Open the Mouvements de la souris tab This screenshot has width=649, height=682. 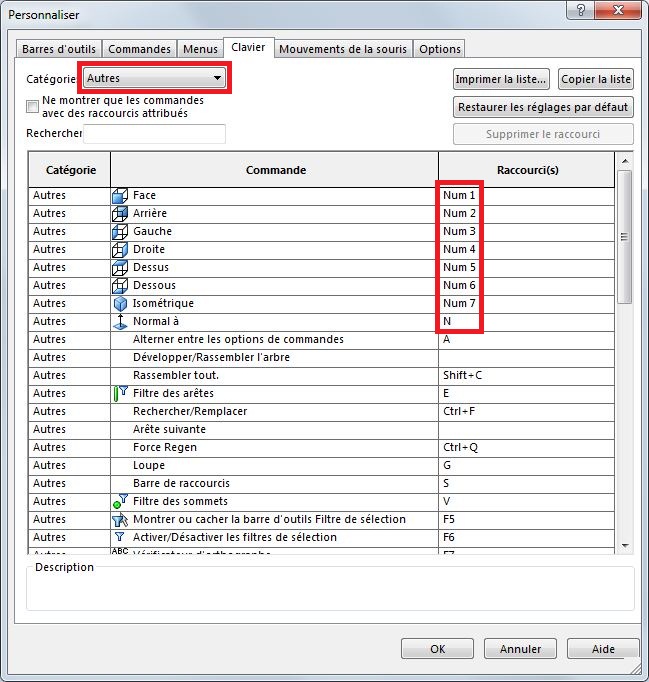point(342,49)
